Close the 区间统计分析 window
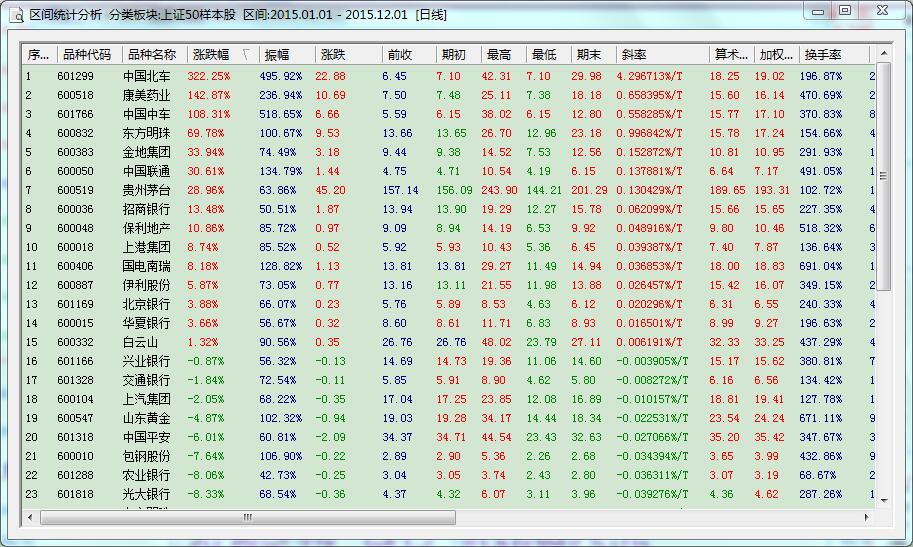Viewport: 913px width, 547px height. [x=882, y=11]
